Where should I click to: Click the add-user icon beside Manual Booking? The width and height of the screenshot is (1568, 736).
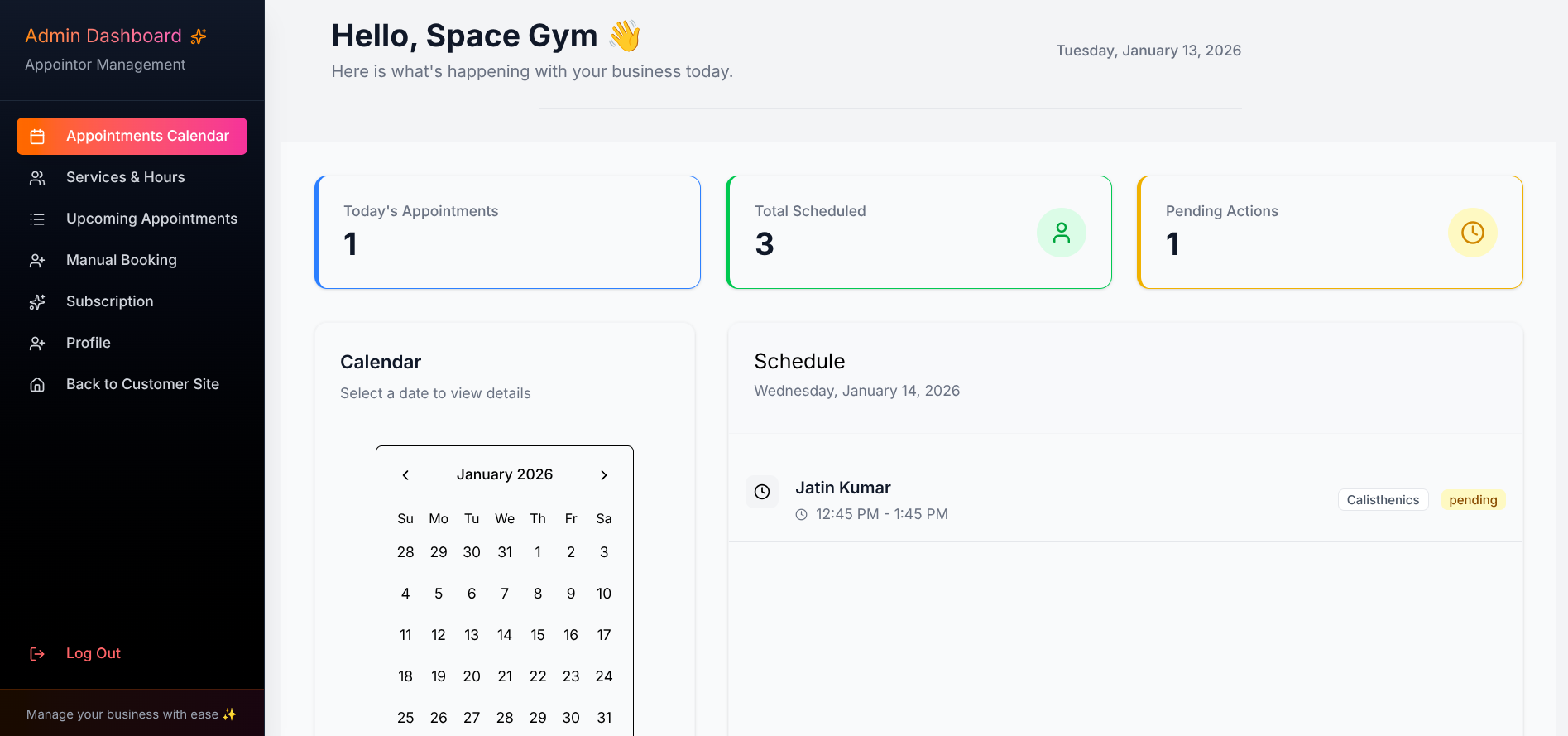(37, 261)
